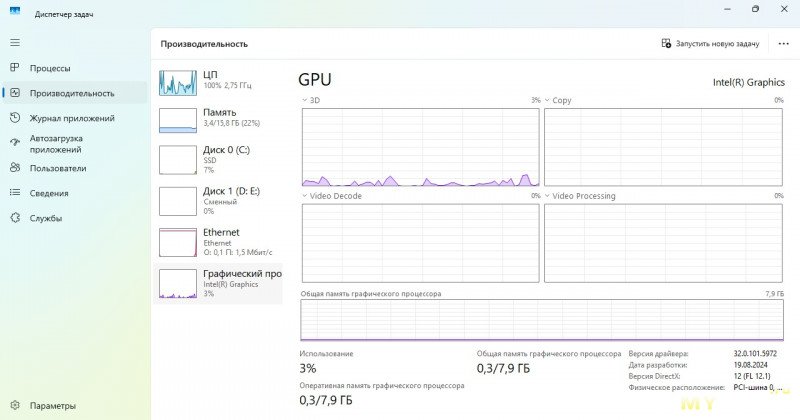Open the Сведения details page
Viewport: 800px width, 420px height.
point(48,193)
